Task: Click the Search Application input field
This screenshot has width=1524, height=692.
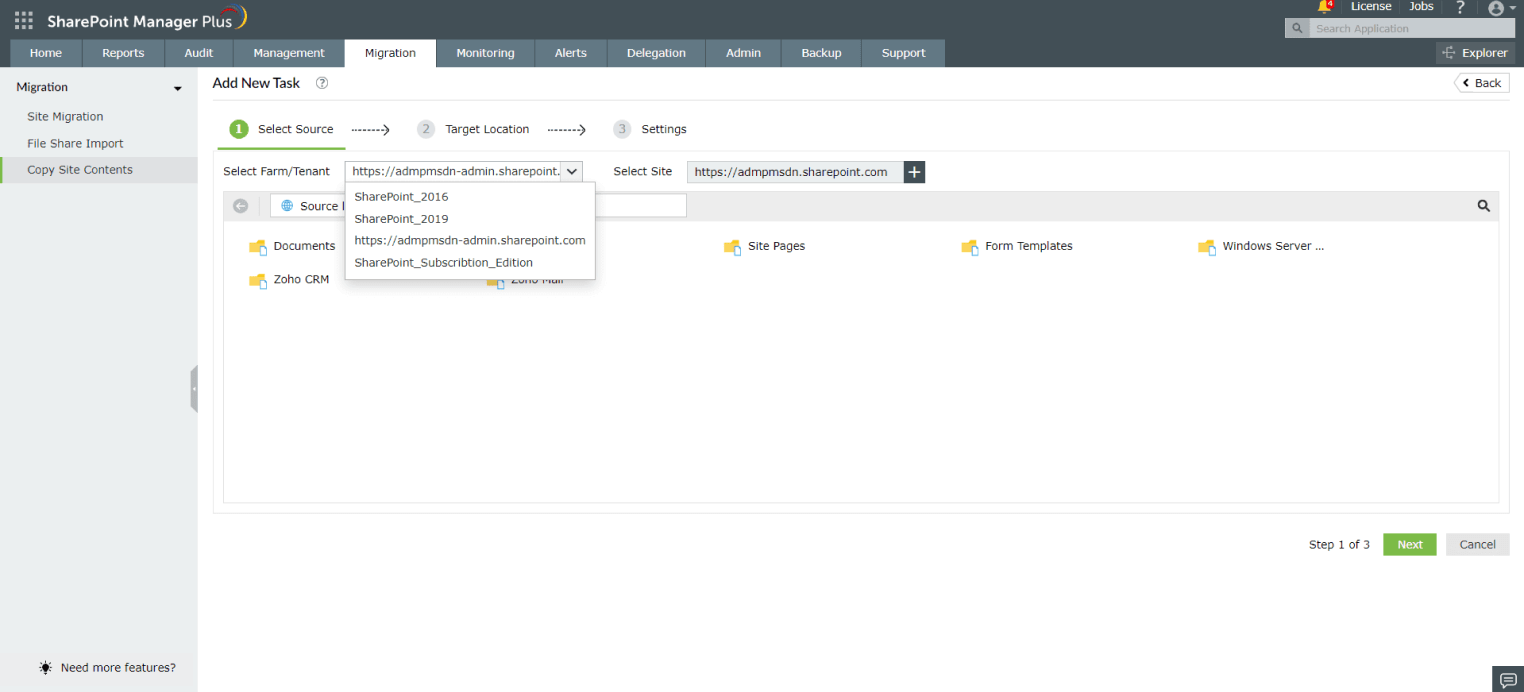Action: tap(1411, 28)
